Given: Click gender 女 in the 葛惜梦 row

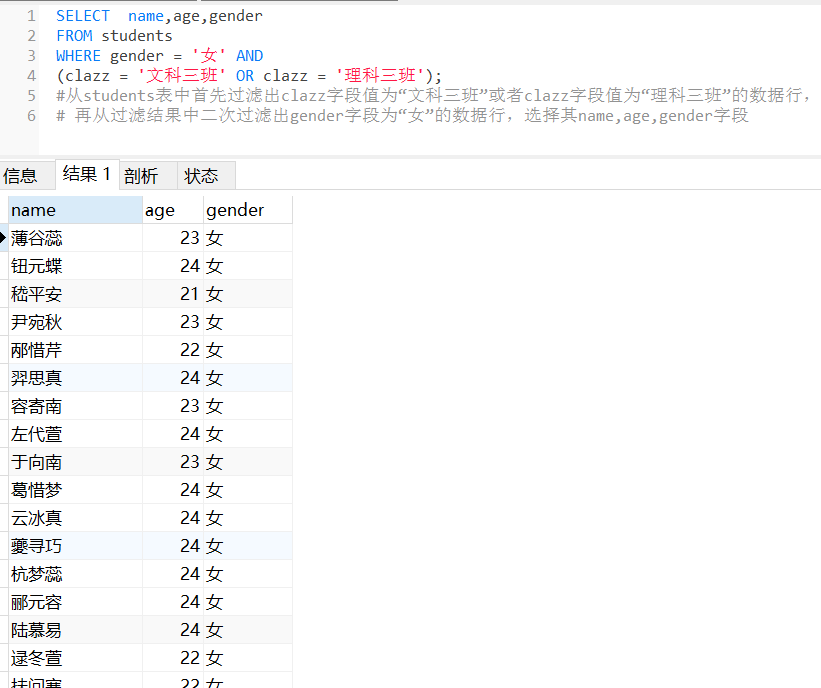Looking at the screenshot, I should 248,490.
